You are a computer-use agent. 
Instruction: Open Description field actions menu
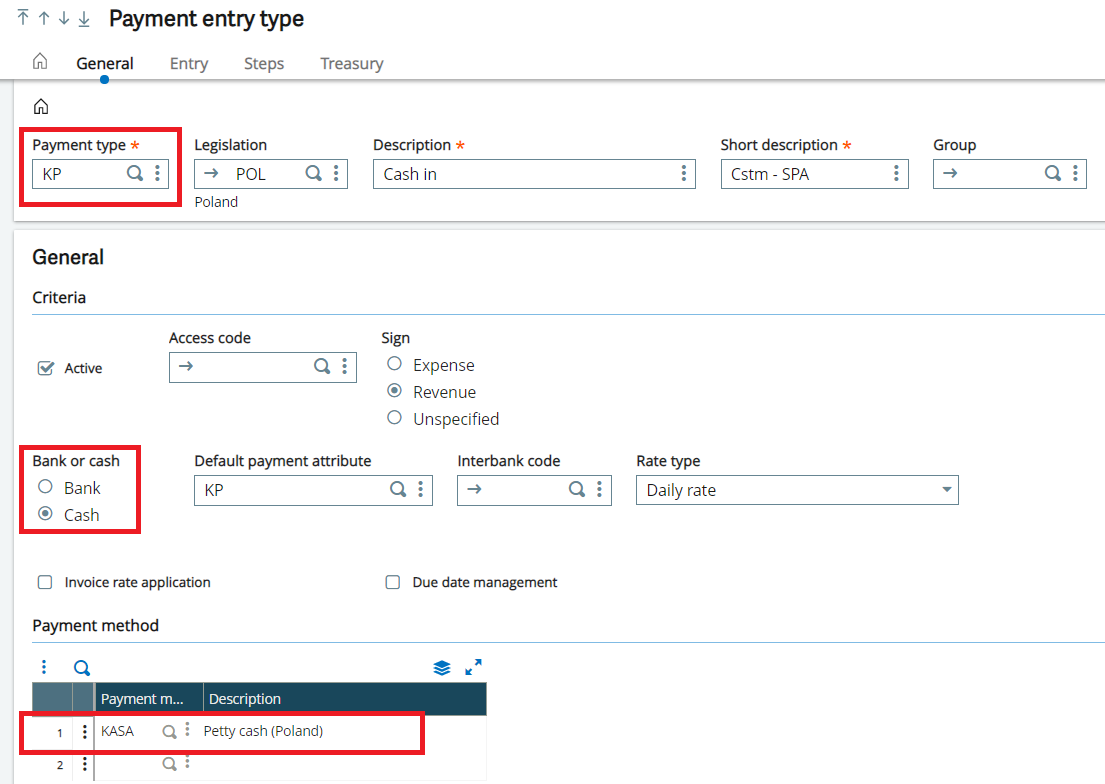pos(683,173)
